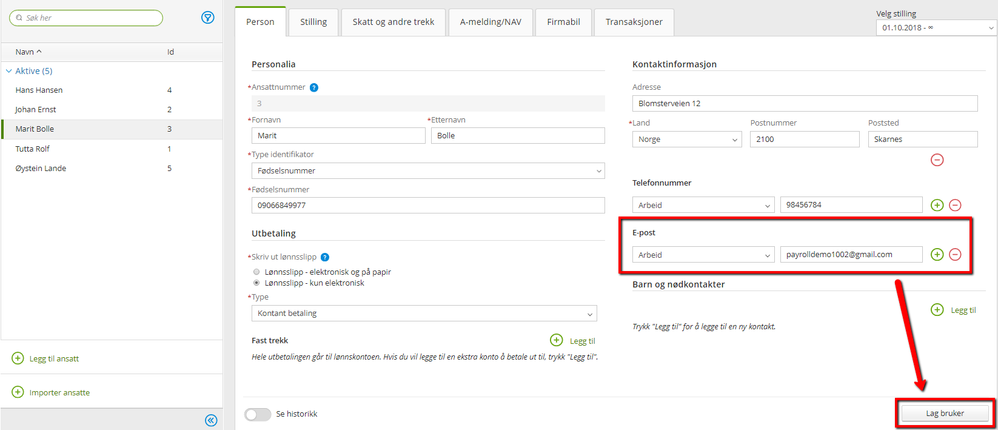Click the Lag bruker button

point(945,412)
